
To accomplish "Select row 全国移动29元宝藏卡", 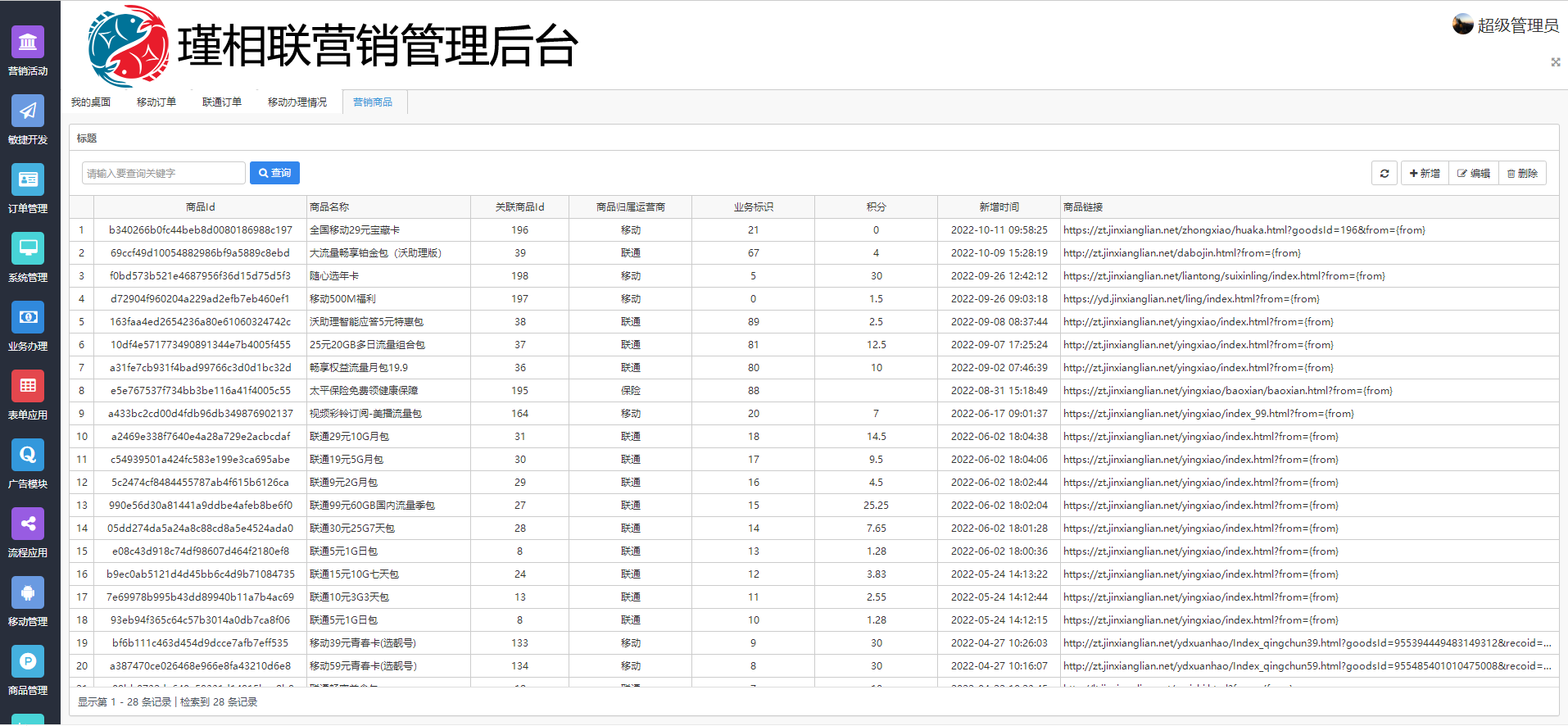I will (x=814, y=230).
